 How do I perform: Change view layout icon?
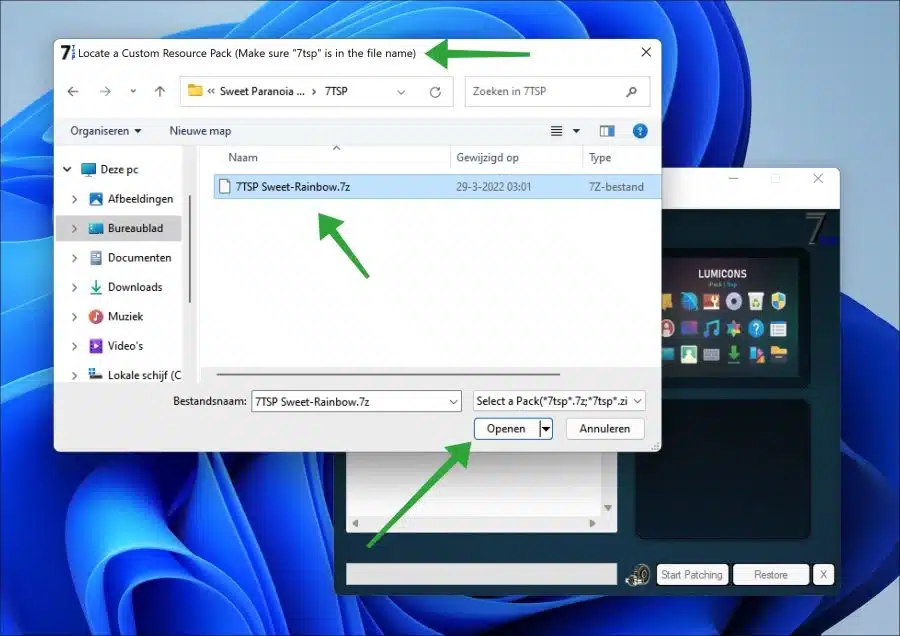click(x=556, y=131)
